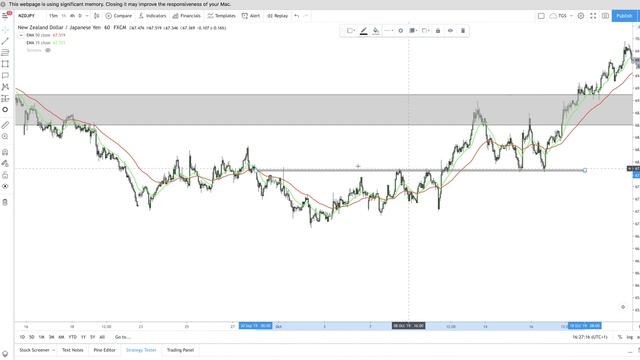Open visual order layers dropdown

(x=413, y=31)
